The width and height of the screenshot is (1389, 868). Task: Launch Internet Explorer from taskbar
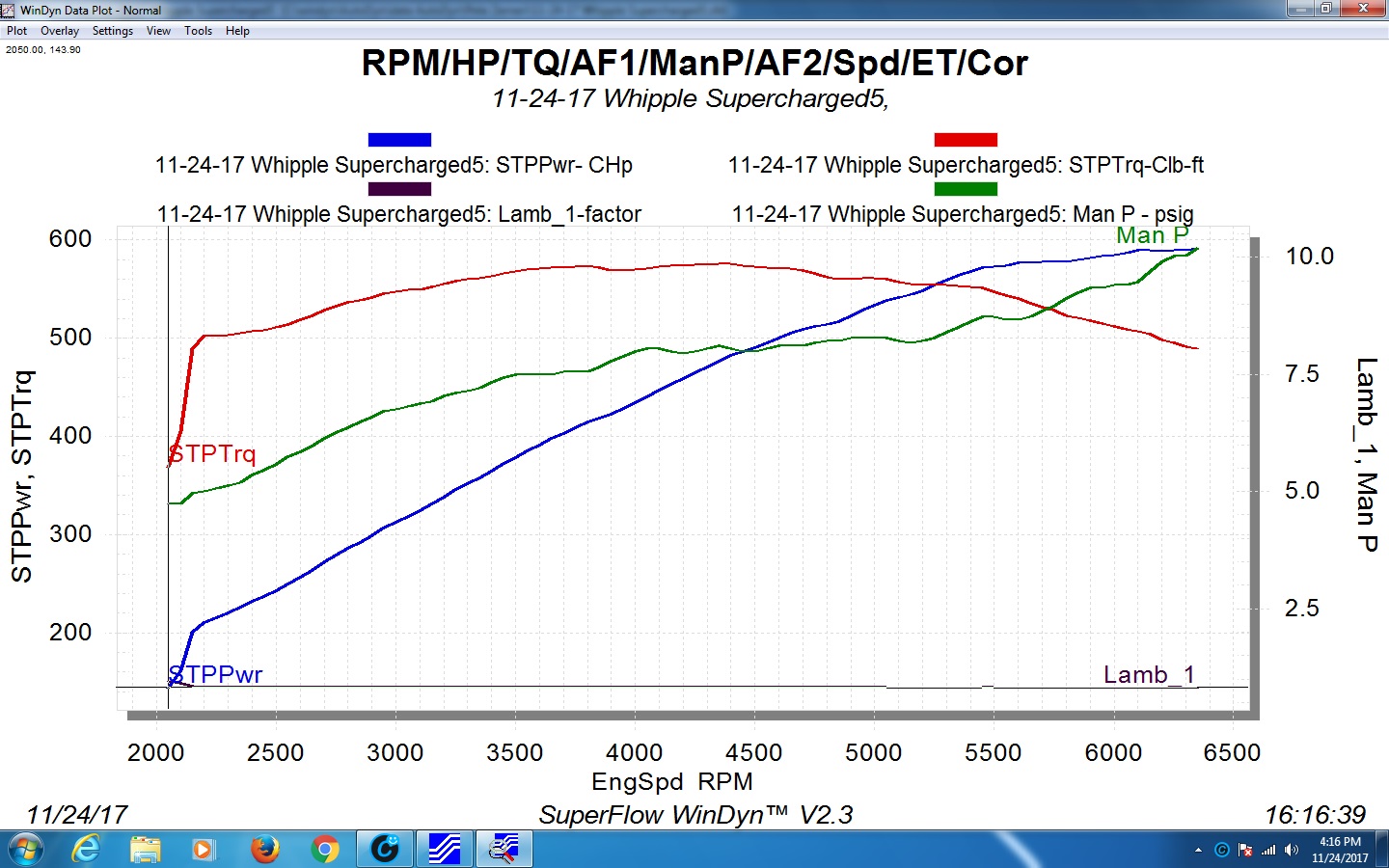click(x=86, y=850)
